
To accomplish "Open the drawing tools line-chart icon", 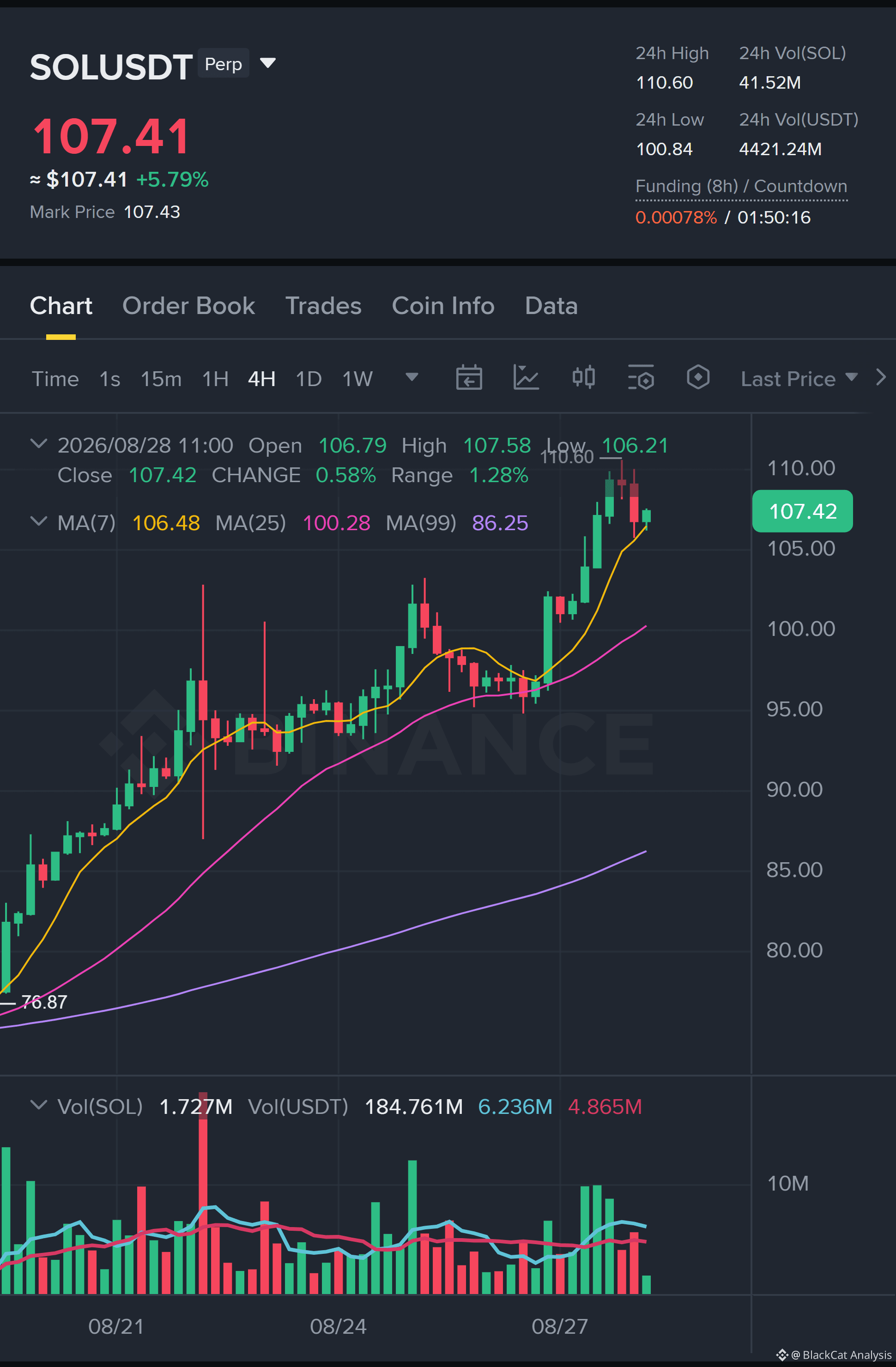I will coord(526,377).
